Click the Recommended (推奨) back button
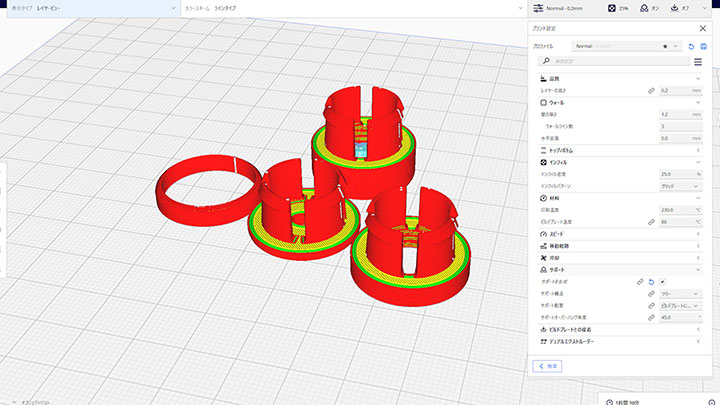The width and height of the screenshot is (720, 405). [x=547, y=366]
